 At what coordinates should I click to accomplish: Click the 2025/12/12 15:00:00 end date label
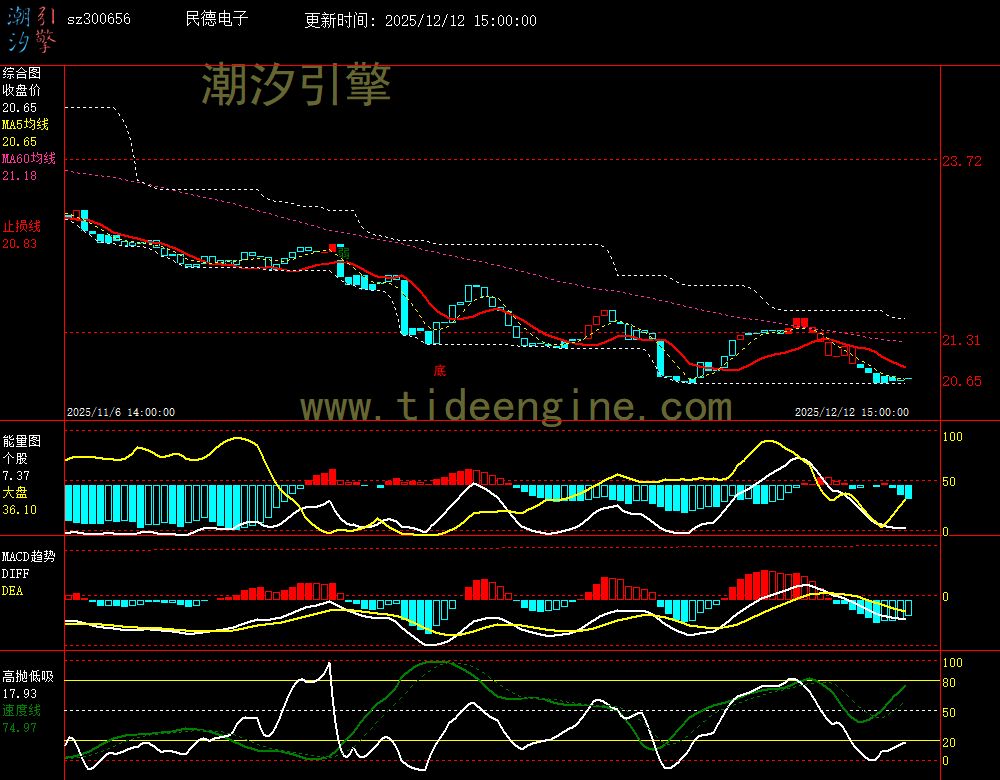pos(851,412)
